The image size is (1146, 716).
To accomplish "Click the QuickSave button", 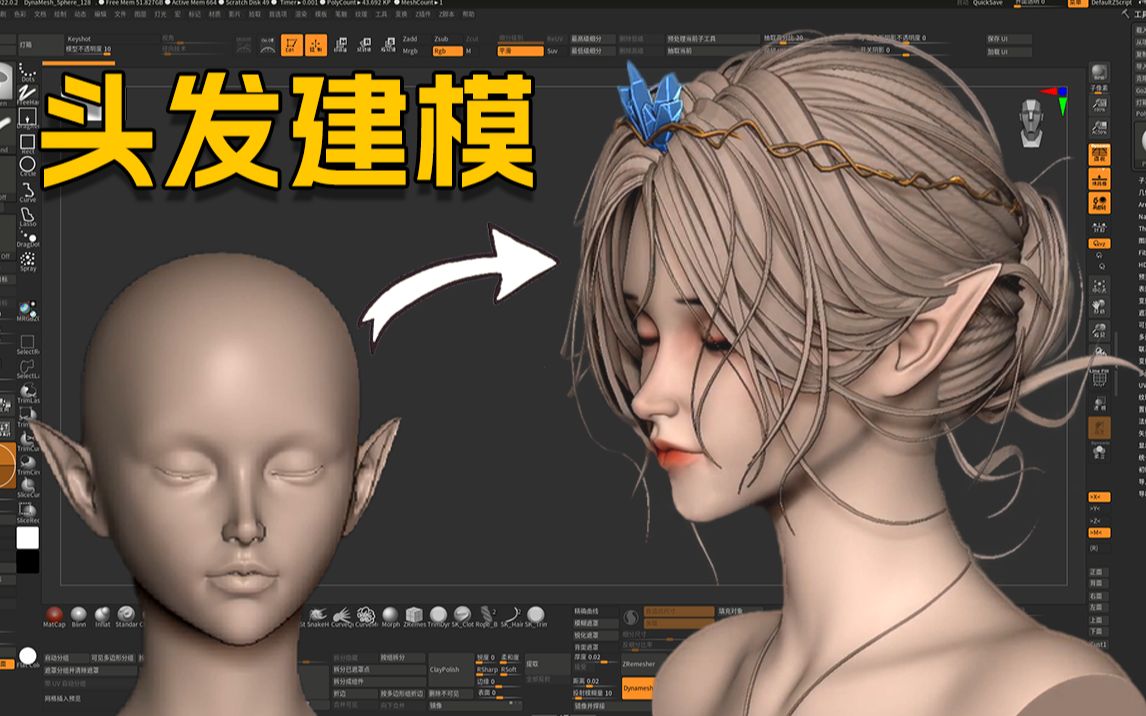I will pos(988,3).
